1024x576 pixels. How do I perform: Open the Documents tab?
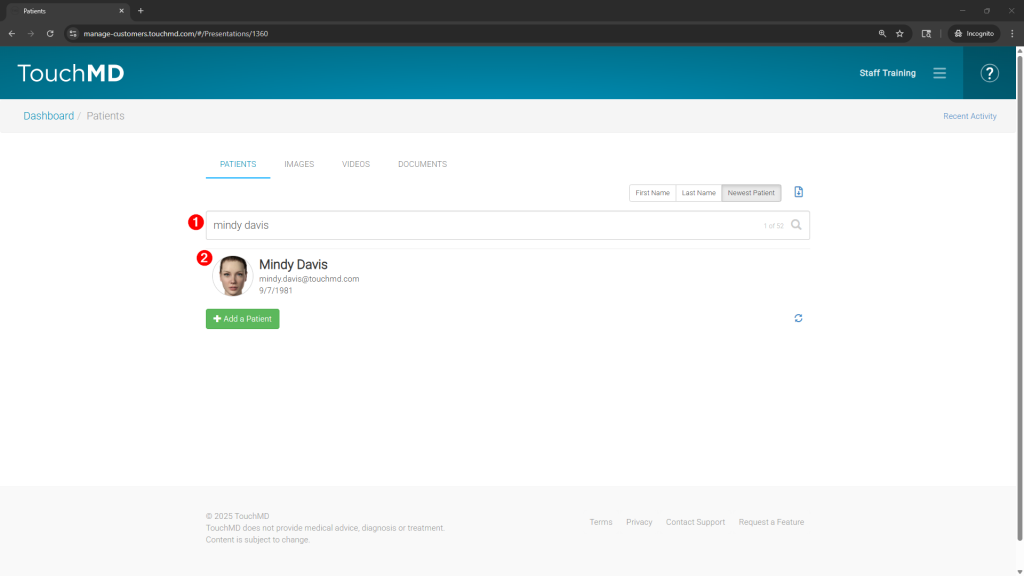click(422, 164)
